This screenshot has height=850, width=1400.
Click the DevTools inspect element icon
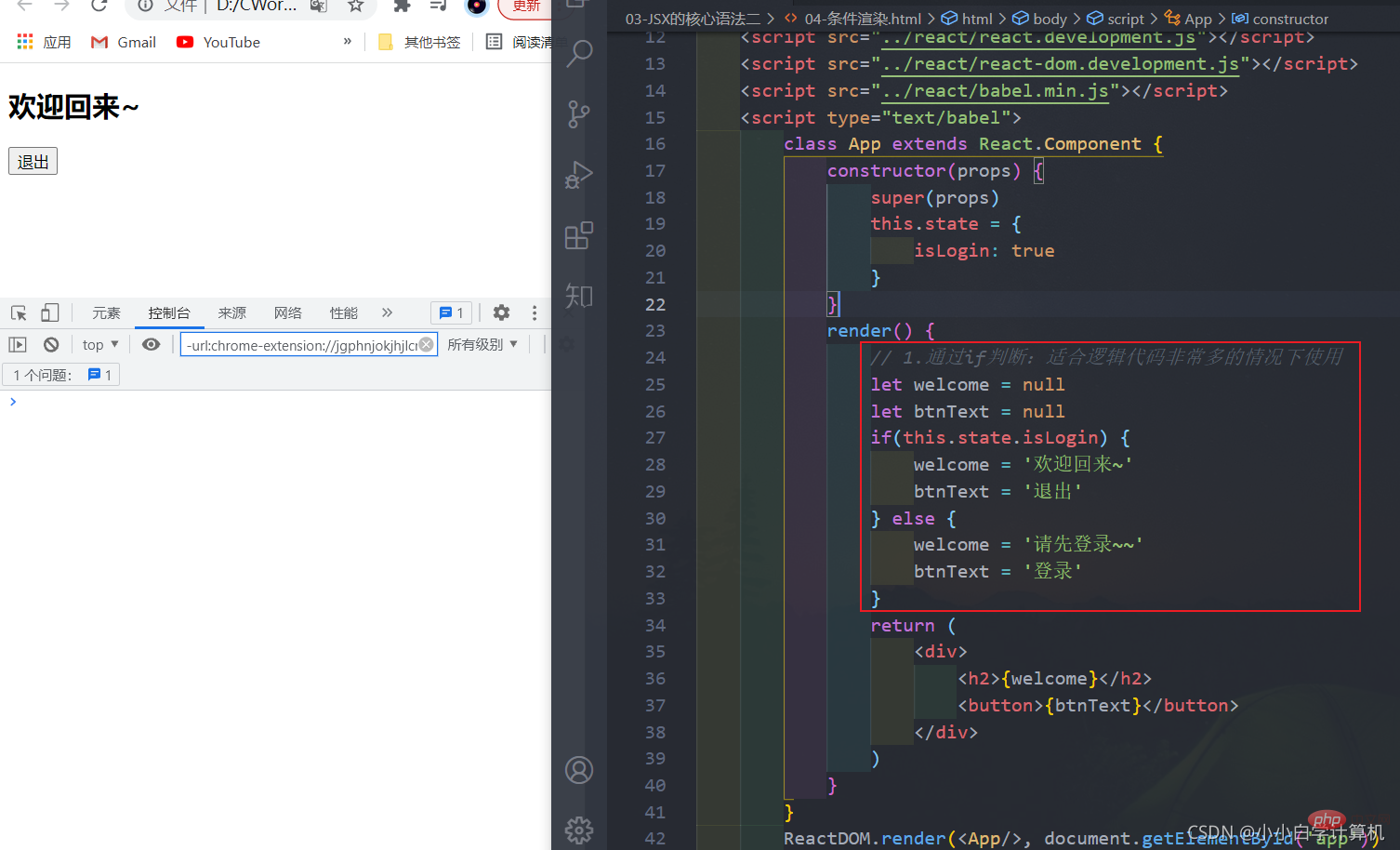[x=19, y=312]
